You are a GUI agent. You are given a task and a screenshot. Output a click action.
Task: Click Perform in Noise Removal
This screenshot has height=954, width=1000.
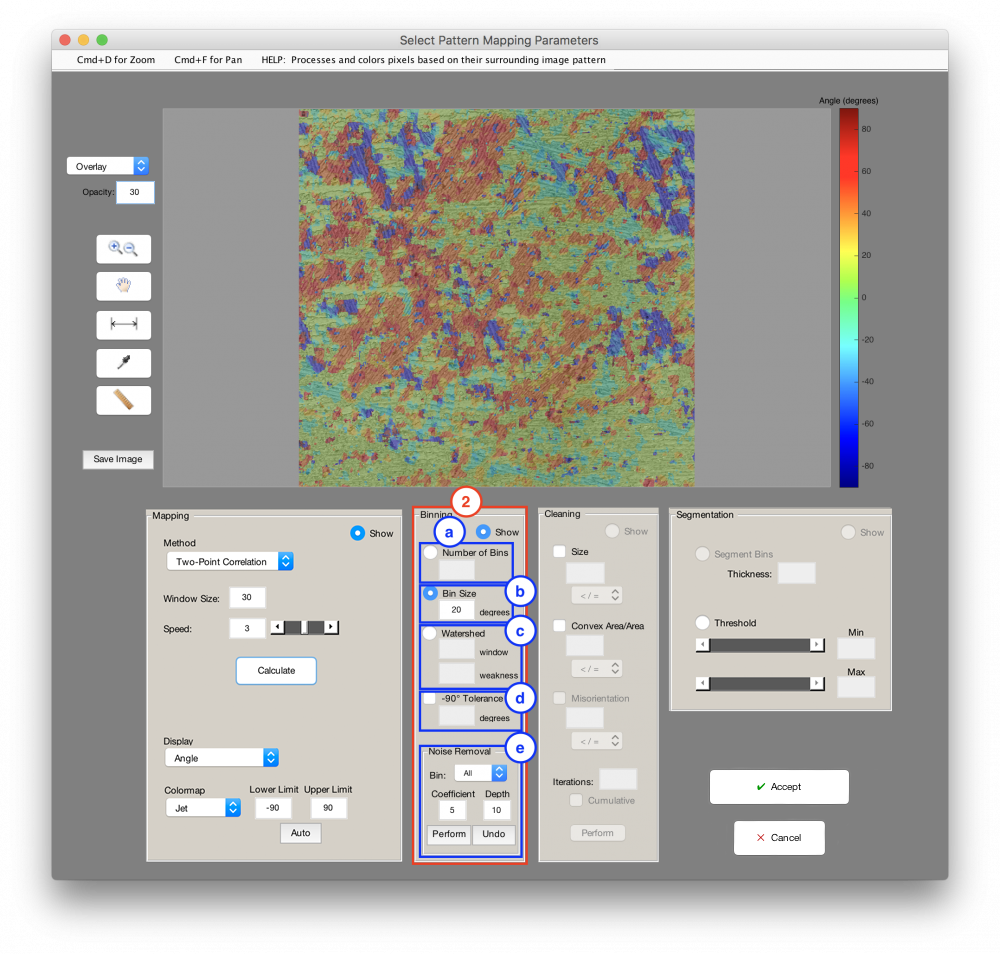pyautogui.click(x=449, y=834)
